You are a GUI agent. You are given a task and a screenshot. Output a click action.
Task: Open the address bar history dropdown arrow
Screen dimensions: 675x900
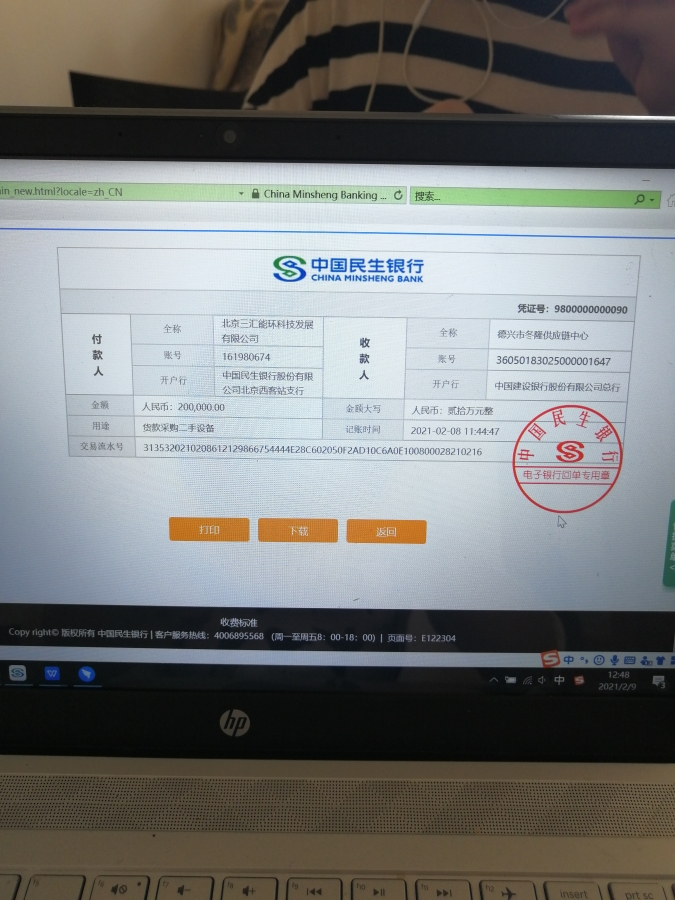tap(241, 194)
